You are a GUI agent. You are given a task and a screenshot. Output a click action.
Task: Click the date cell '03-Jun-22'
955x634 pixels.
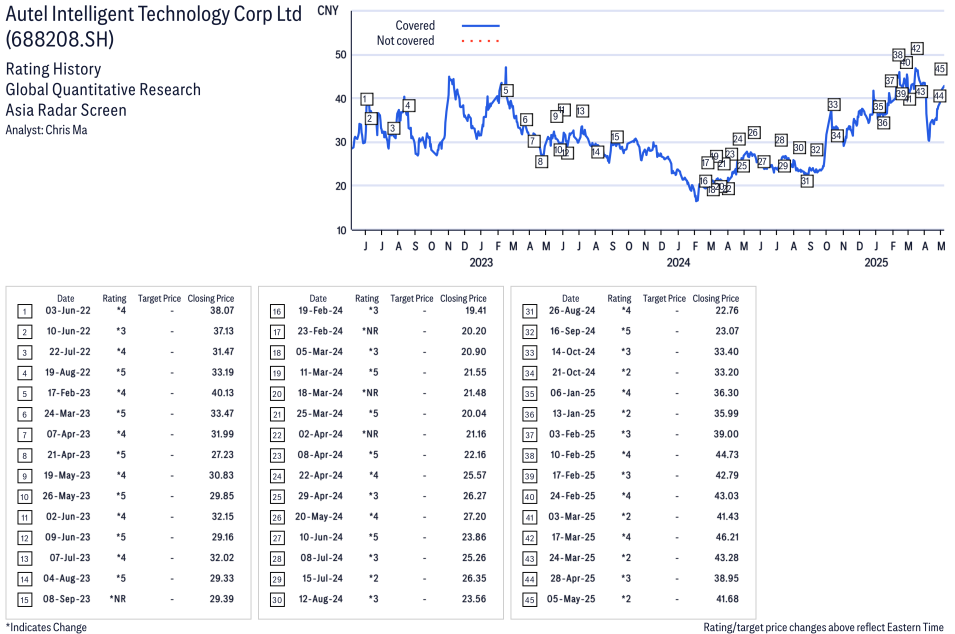[x=68, y=311]
